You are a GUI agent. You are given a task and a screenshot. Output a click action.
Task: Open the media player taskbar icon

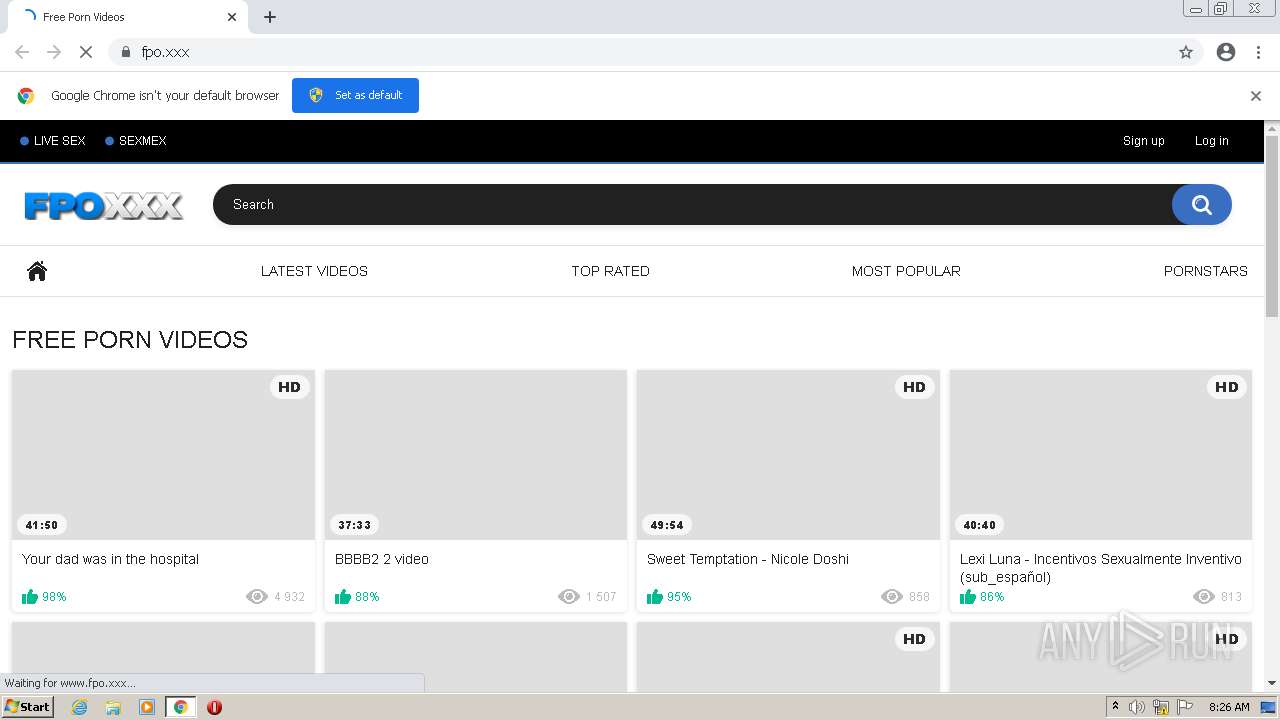click(x=147, y=707)
